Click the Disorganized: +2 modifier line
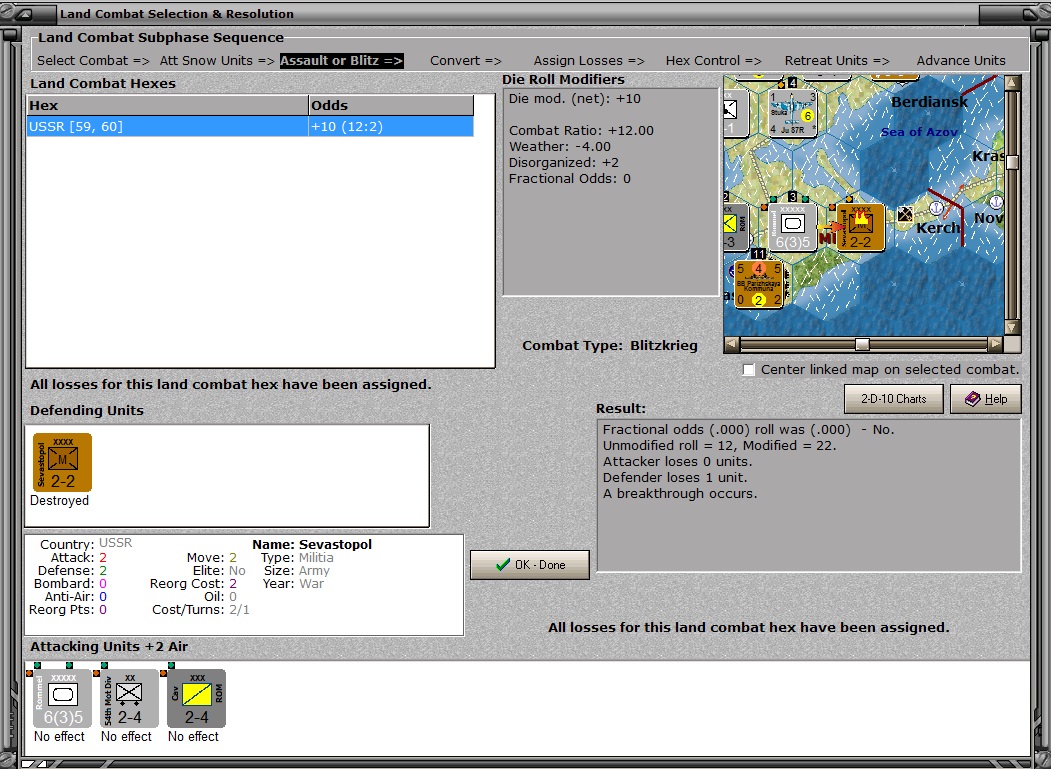This screenshot has height=769, width=1051. click(564, 163)
